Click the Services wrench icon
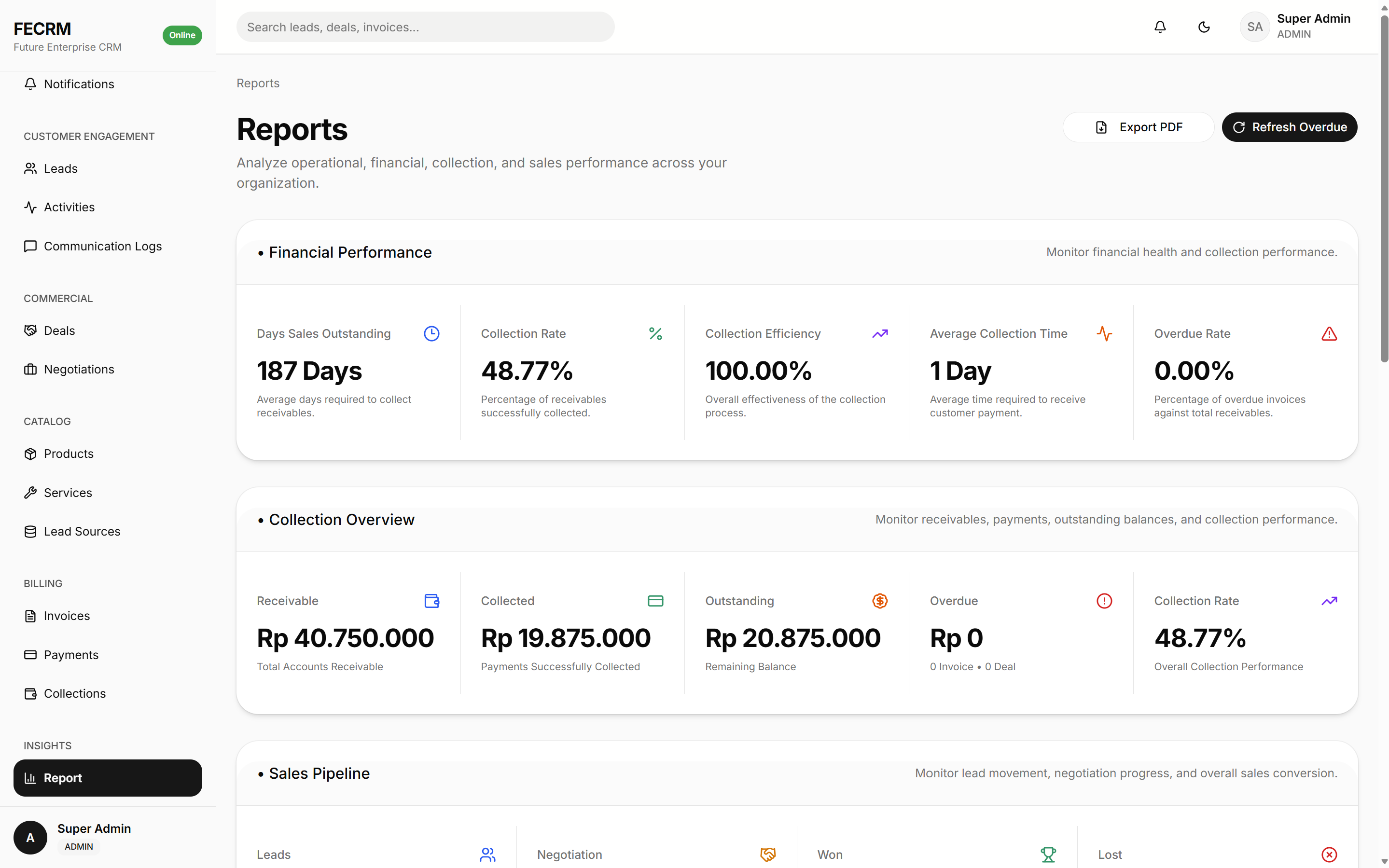Screen dimensions: 1389x868 pos(30,493)
